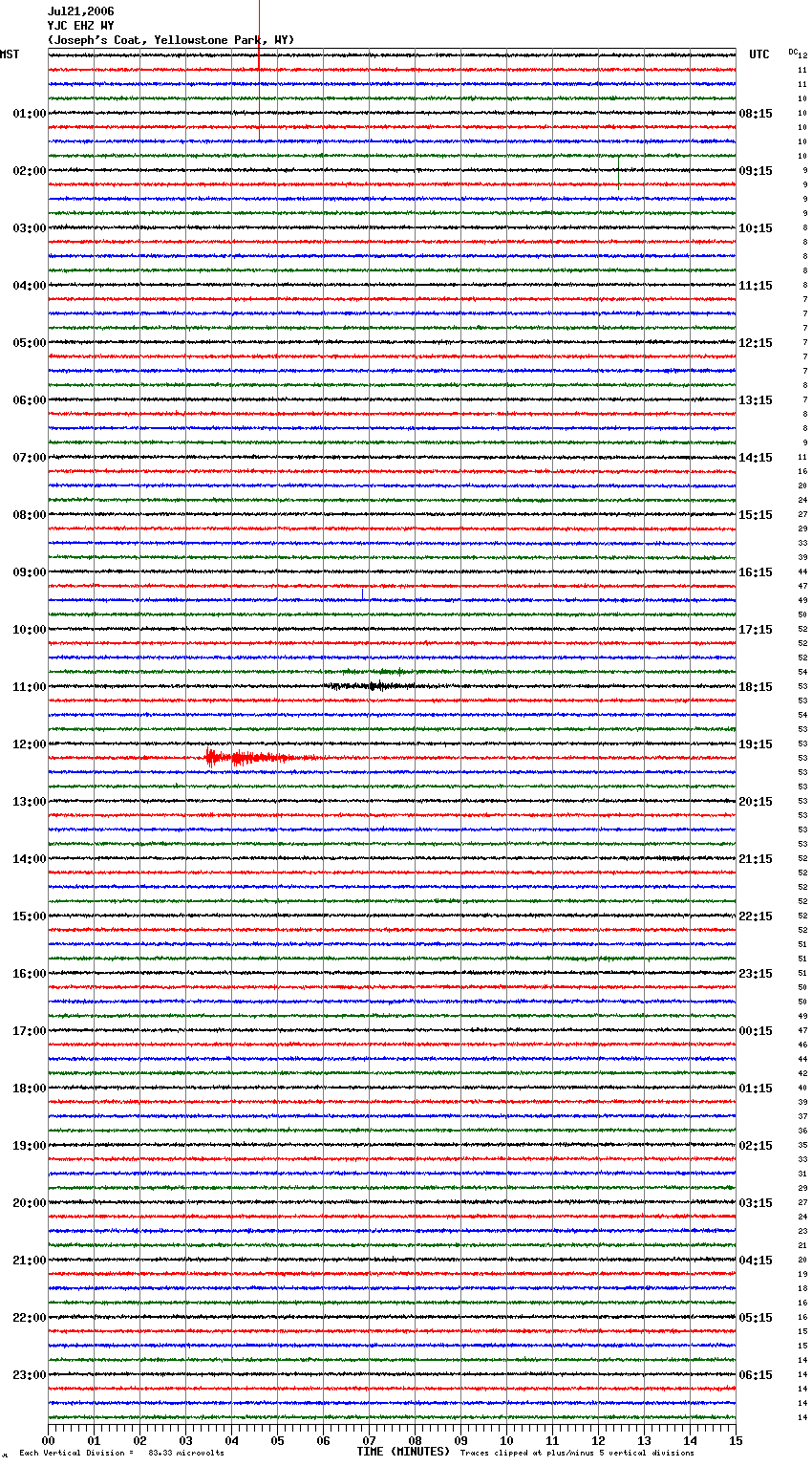The height and width of the screenshot is (1466, 812).
Task: Click the traces clipped footnote text
Action: pyautogui.click(x=577, y=1453)
